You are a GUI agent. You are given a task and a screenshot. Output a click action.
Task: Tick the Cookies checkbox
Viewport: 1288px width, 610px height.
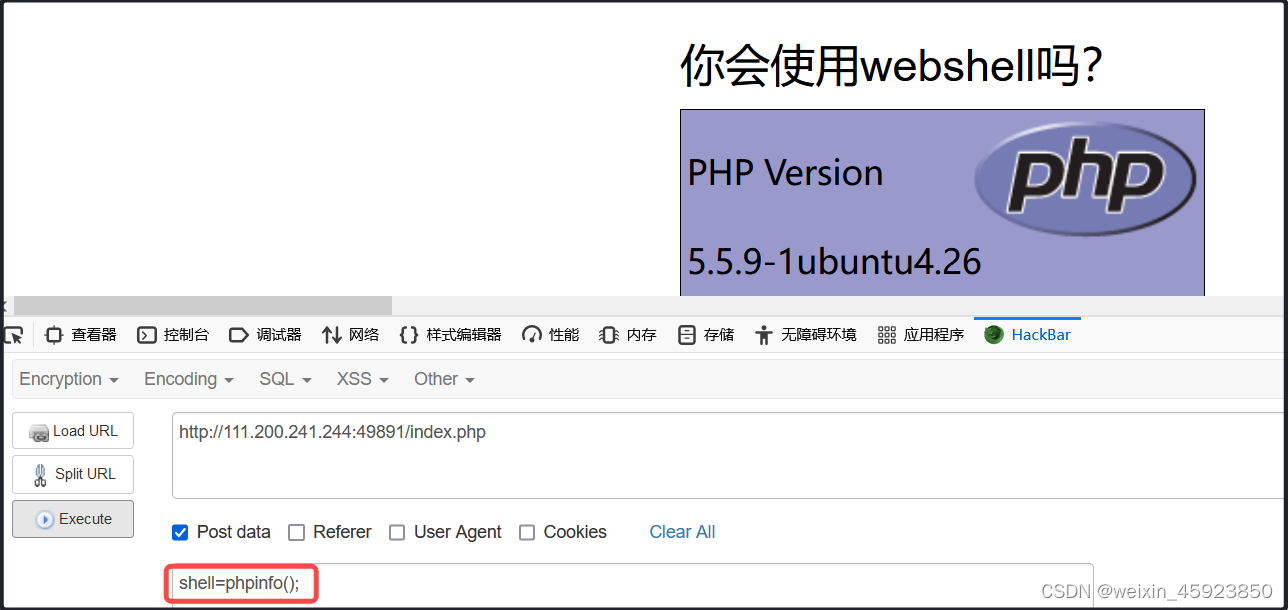pyautogui.click(x=527, y=532)
